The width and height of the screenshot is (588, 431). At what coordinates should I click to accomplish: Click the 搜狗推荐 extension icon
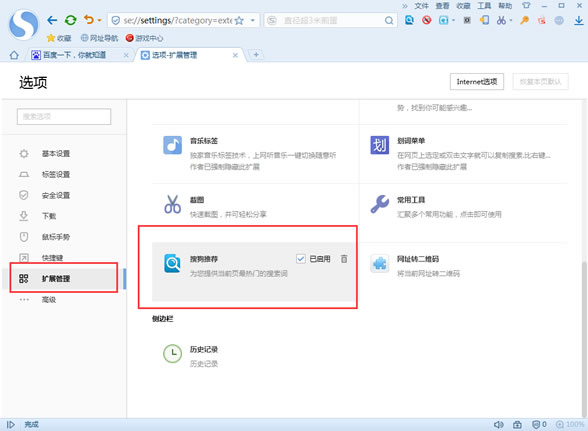172,263
